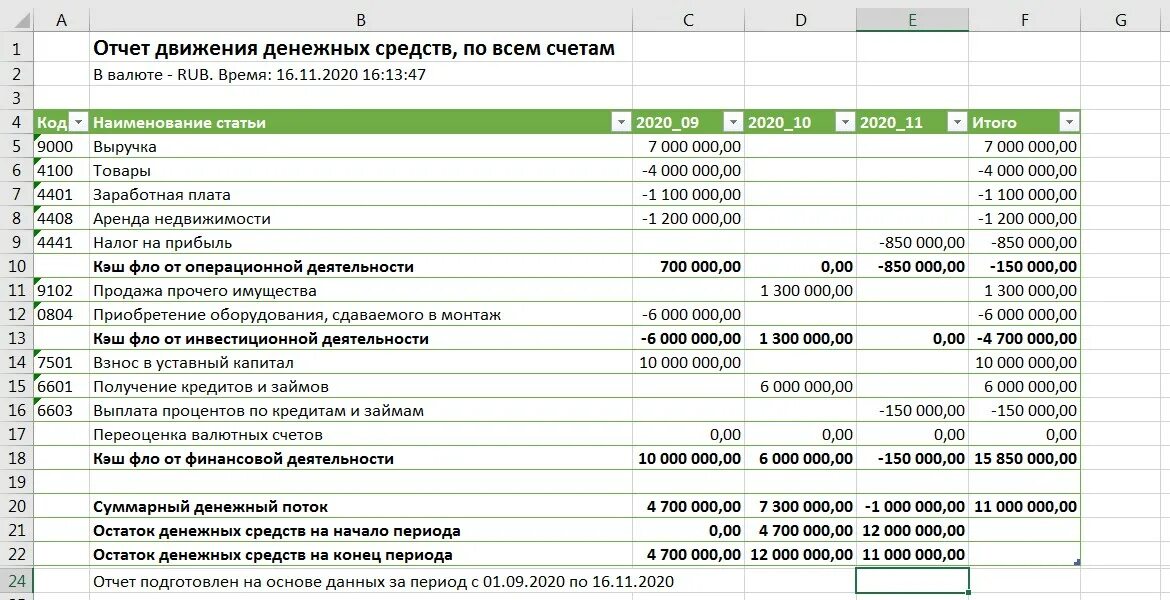The image size is (1170, 600).
Task: Select column D header
Action: (800, 20)
